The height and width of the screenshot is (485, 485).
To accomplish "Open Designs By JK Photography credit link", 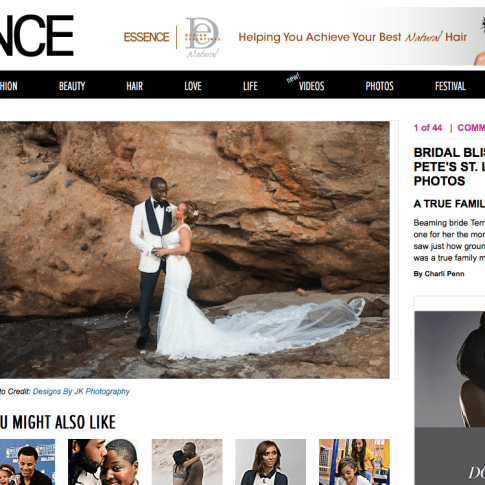I will [81, 391].
